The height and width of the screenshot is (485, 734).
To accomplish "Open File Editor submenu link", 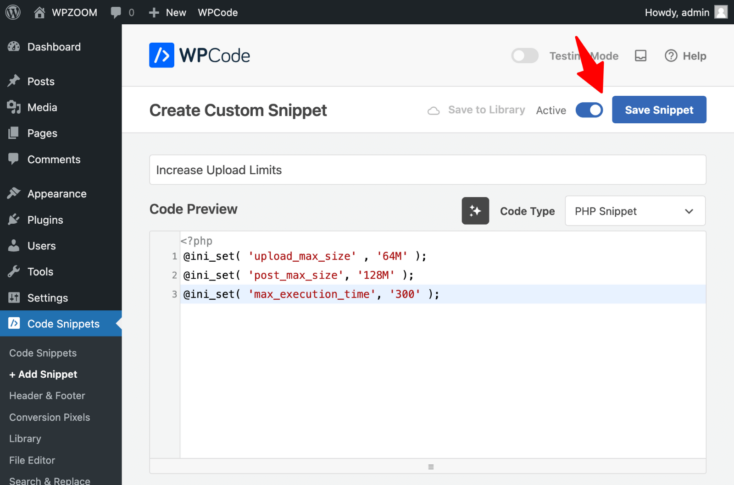I will [x=32, y=460].
